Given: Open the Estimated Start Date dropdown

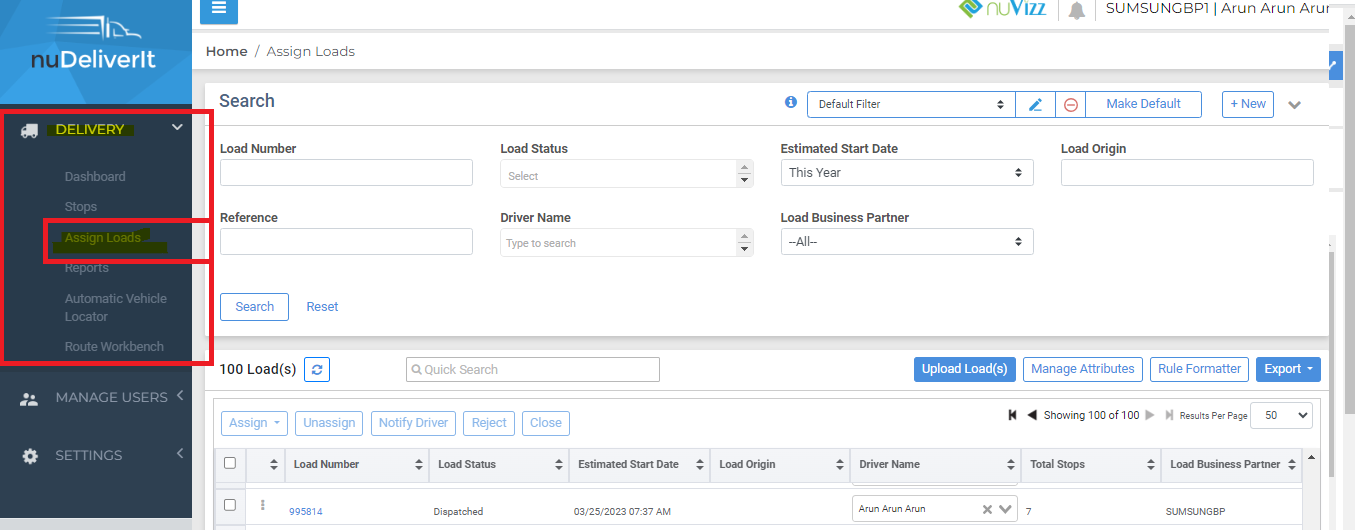Looking at the screenshot, I should (906, 173).
